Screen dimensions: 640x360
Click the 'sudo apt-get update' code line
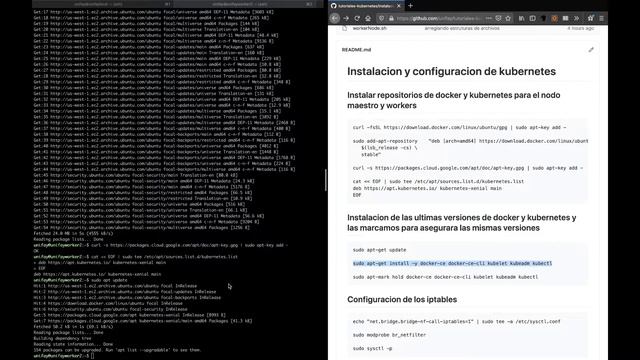pyautogui.click(x=380, y=250)
